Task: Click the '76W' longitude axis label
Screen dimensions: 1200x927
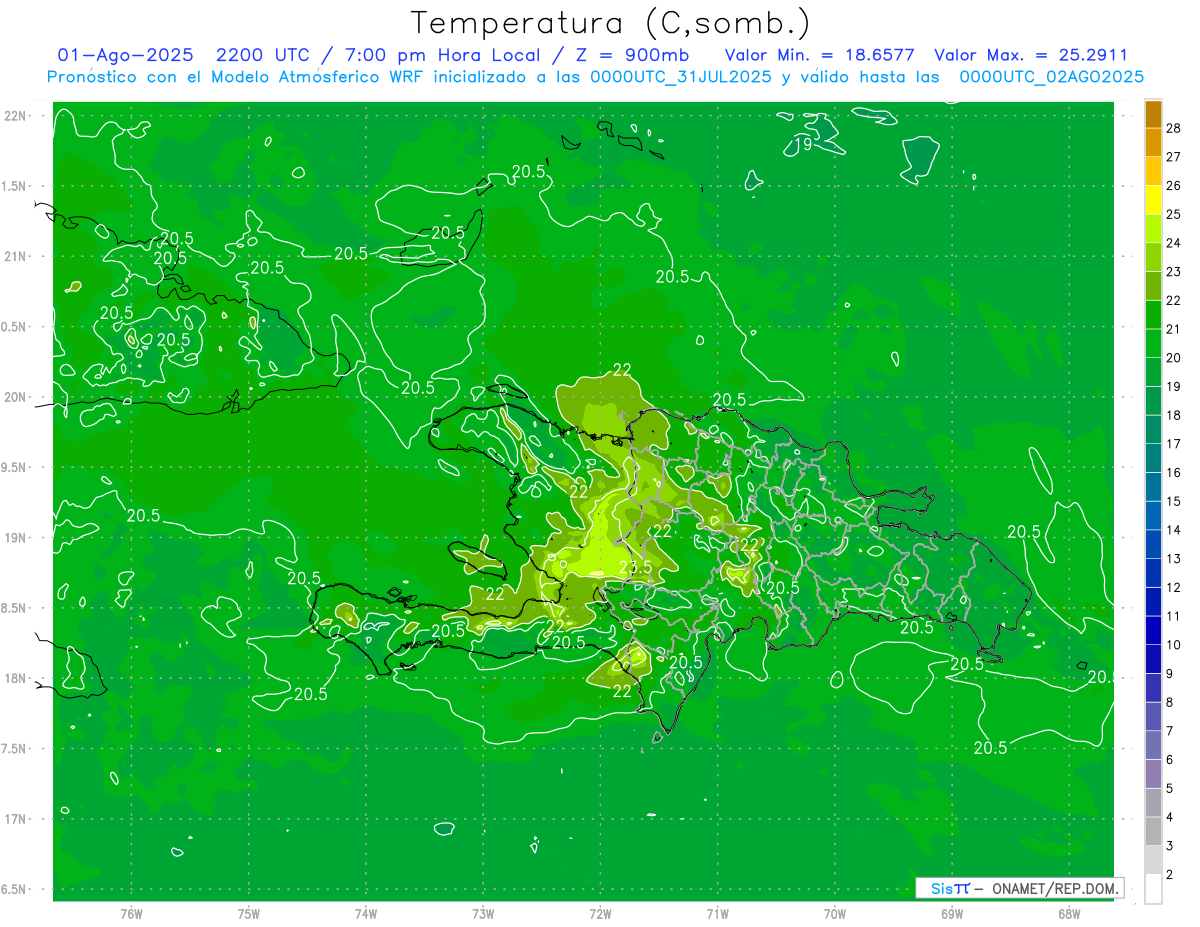Action: pos(131,913)
